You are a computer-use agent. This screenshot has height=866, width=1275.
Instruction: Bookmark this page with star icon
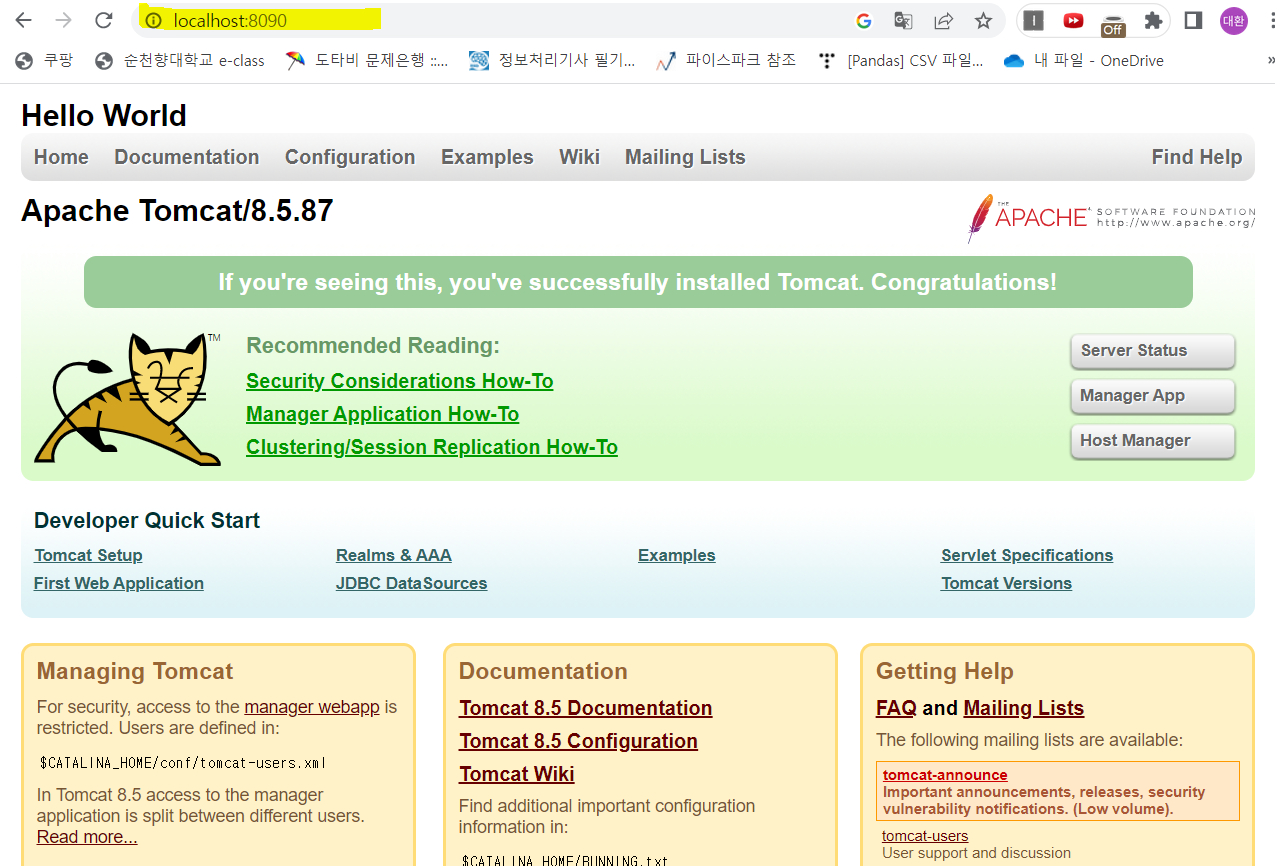(983, 20)
